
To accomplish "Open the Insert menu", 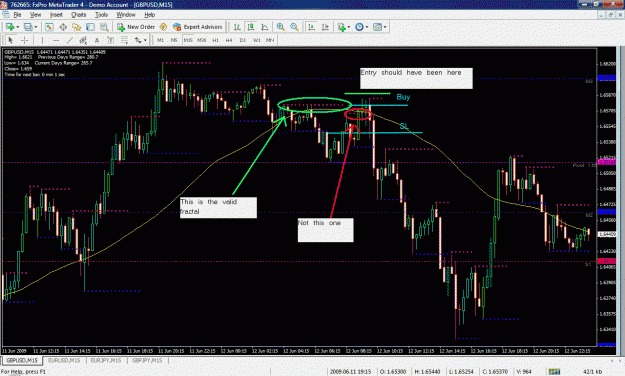I will pos(56,15).
